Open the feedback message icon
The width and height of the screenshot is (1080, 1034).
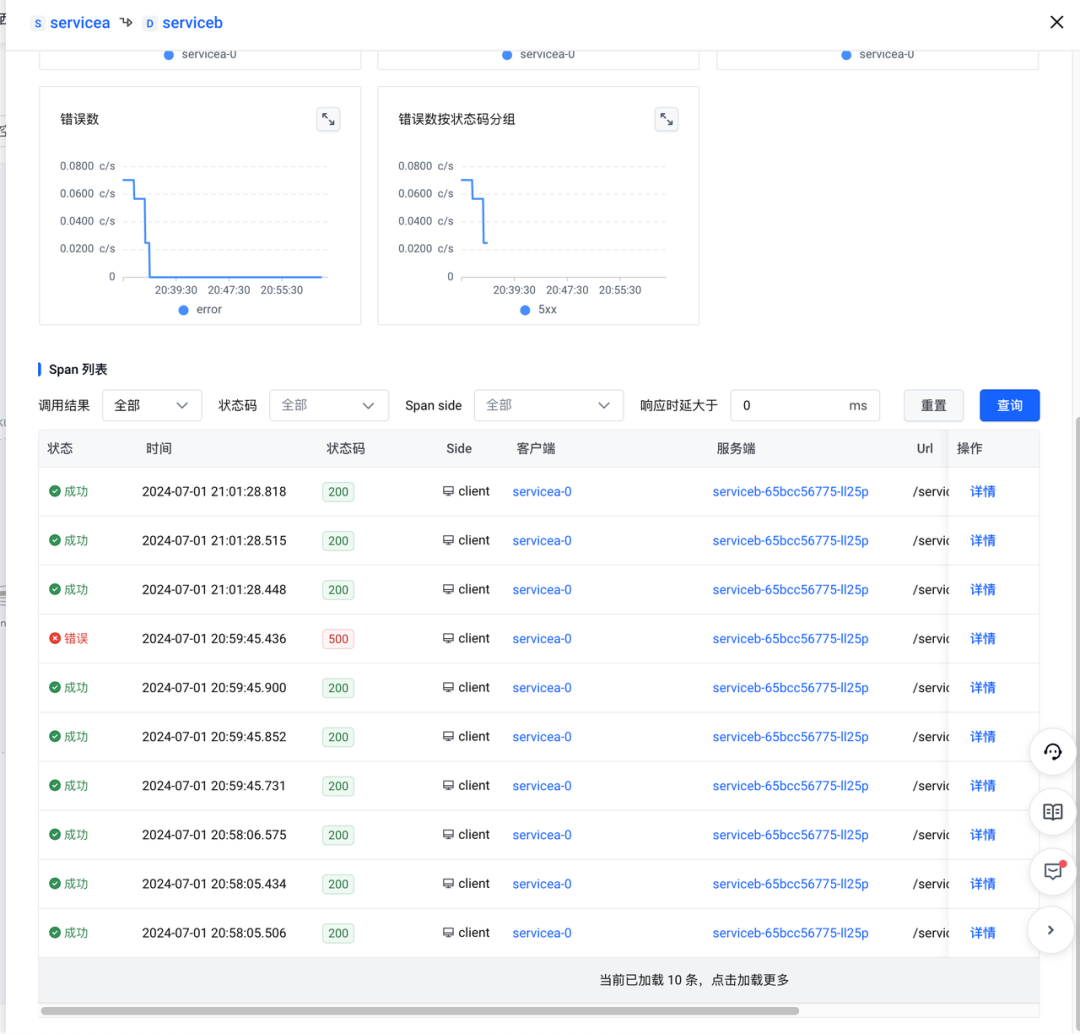click(1052, 871)
